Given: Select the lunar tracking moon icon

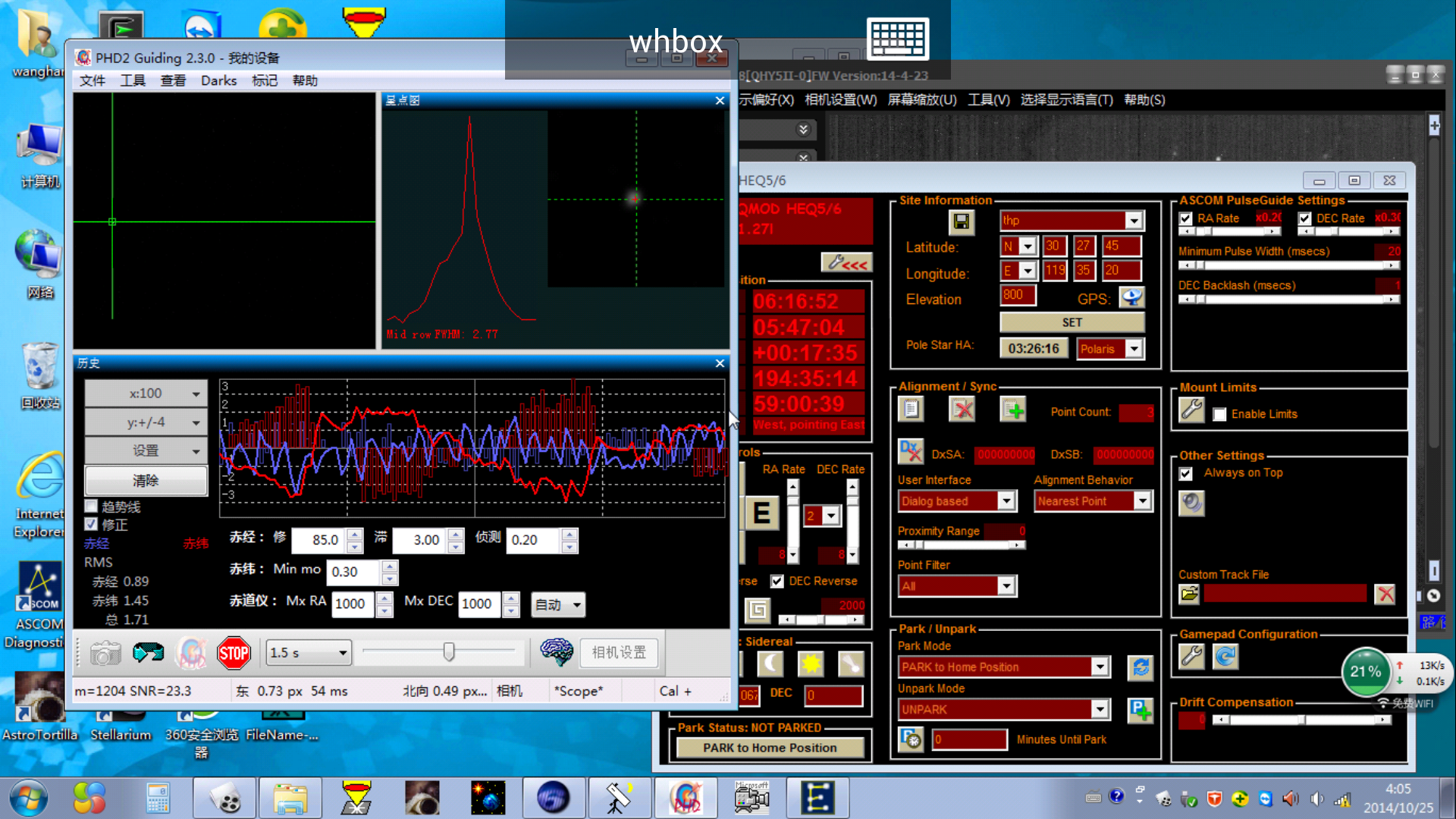Looking at the screenshot, I should tap(770, 664).
